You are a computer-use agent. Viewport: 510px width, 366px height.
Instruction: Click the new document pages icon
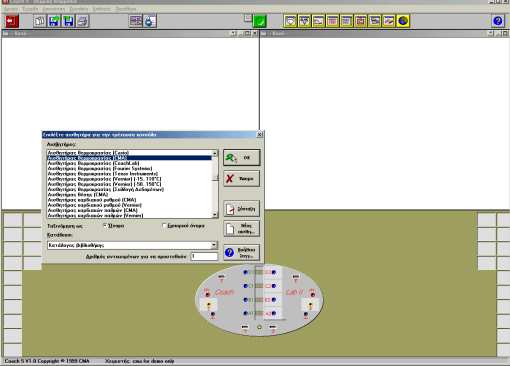(40, 21)
